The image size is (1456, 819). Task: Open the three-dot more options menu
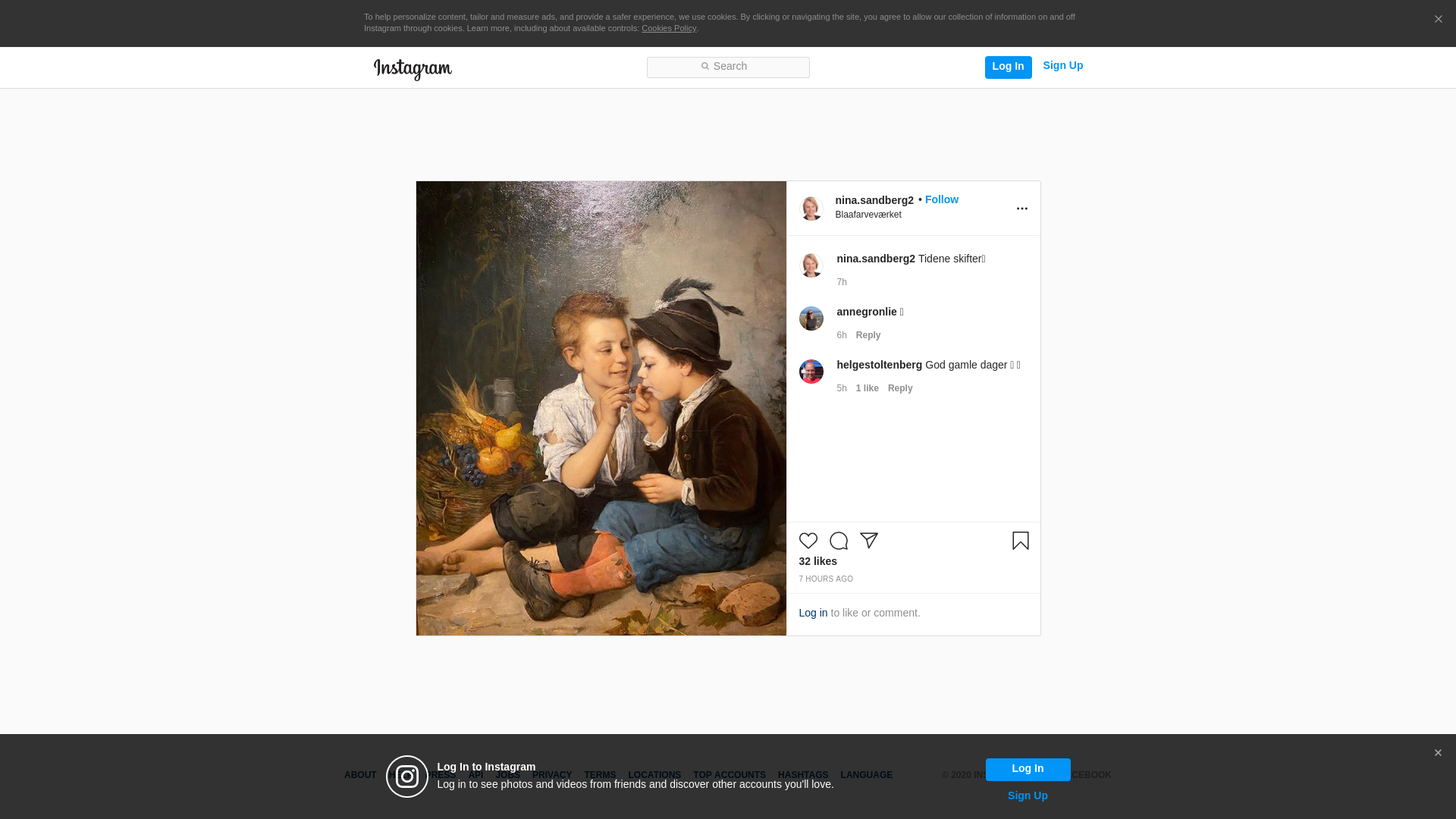[1022, 209]
